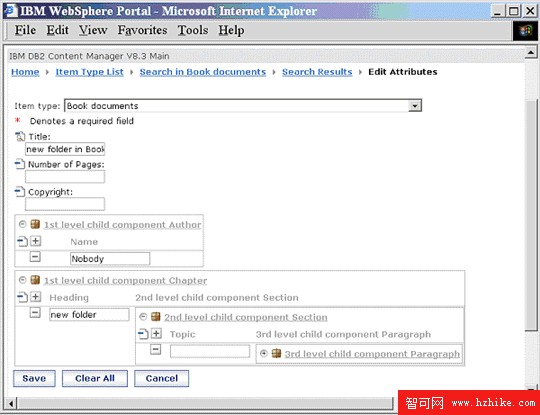Open Item Type List breadcrumb link
The height and width of the screenshot is (415, 540).
coord(90,72)
